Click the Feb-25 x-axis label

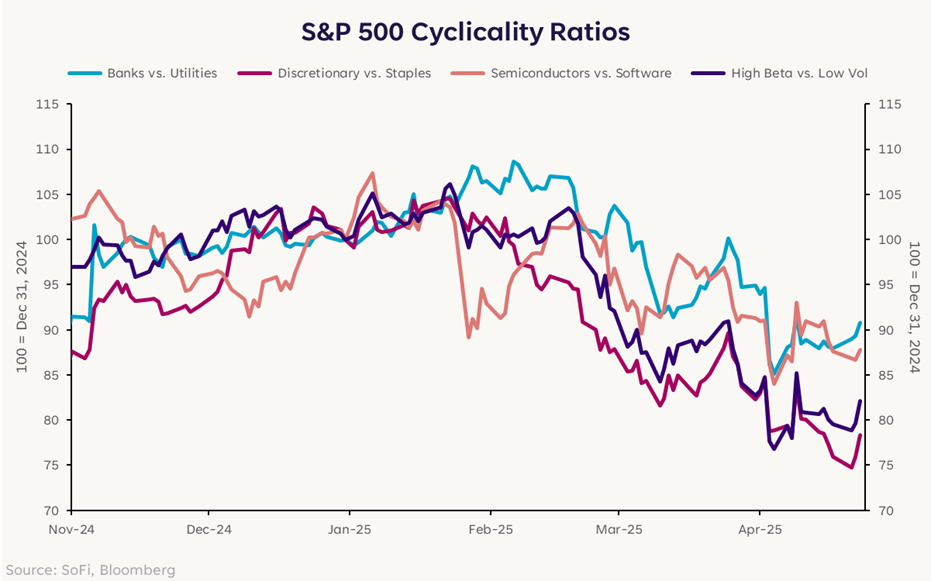492,527
